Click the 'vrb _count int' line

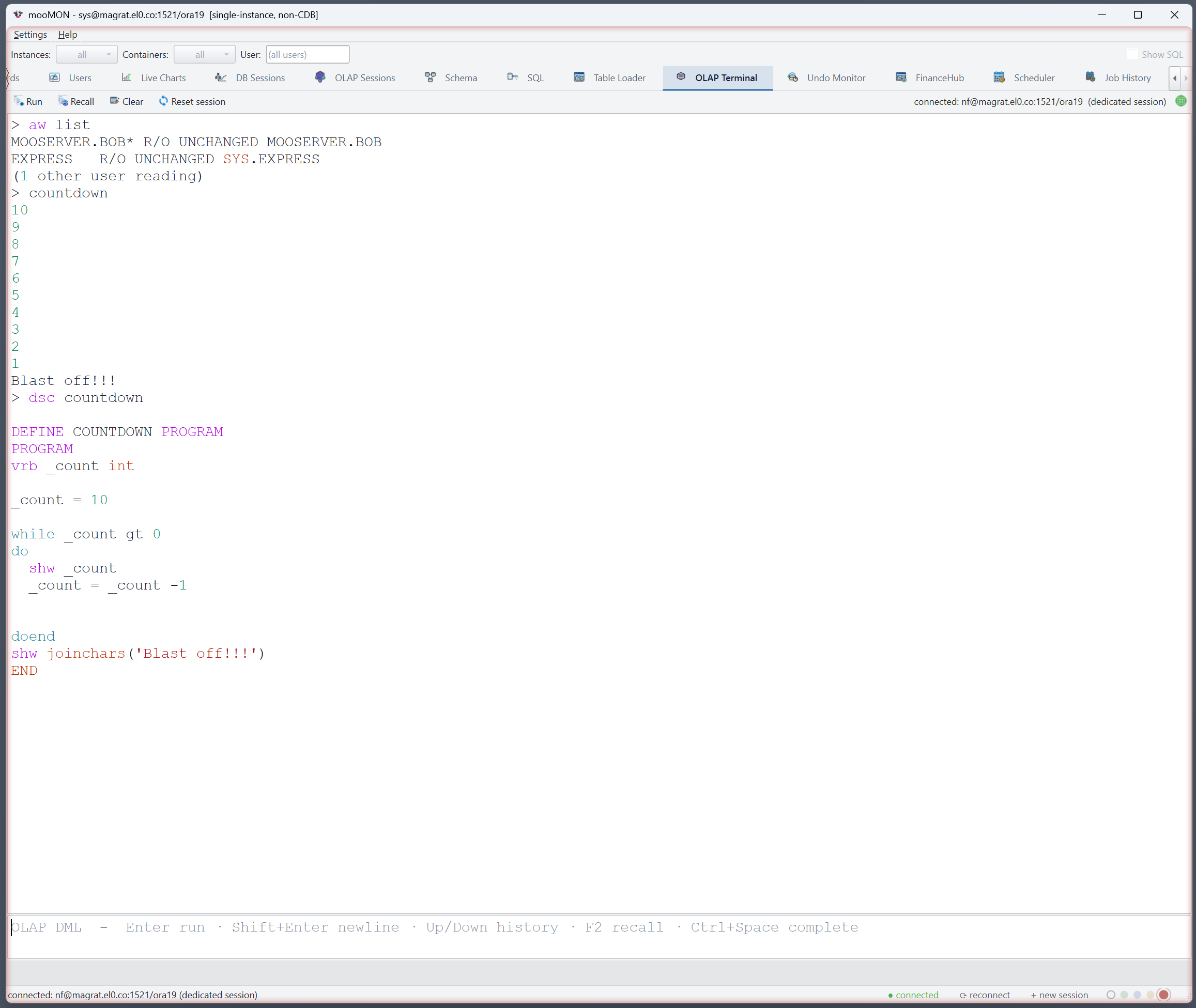(72, 467)
